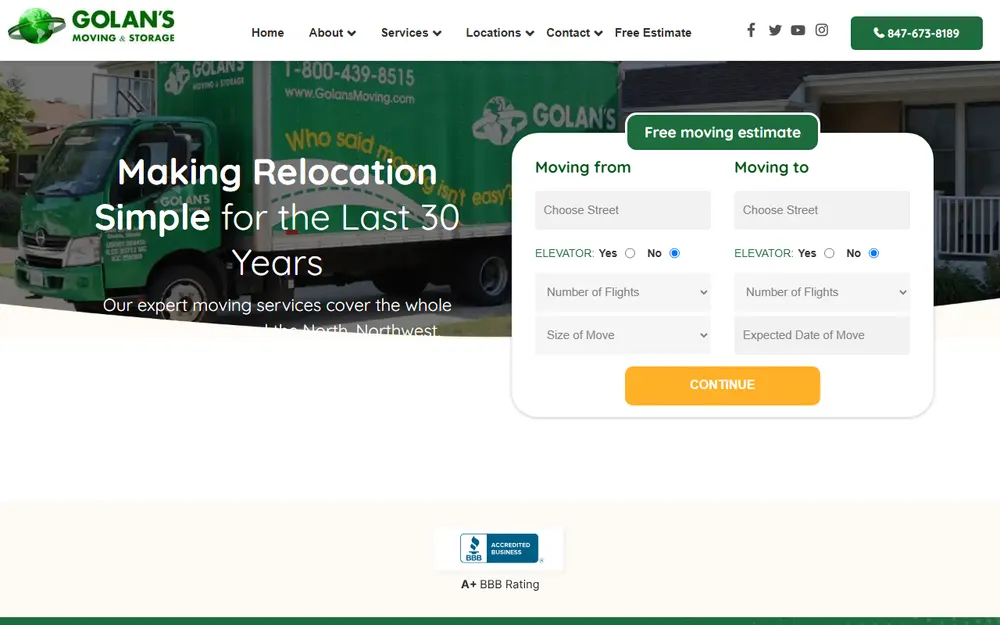Open the Instagram social icon
The image size is (1000, 625).
coord(821,30)
